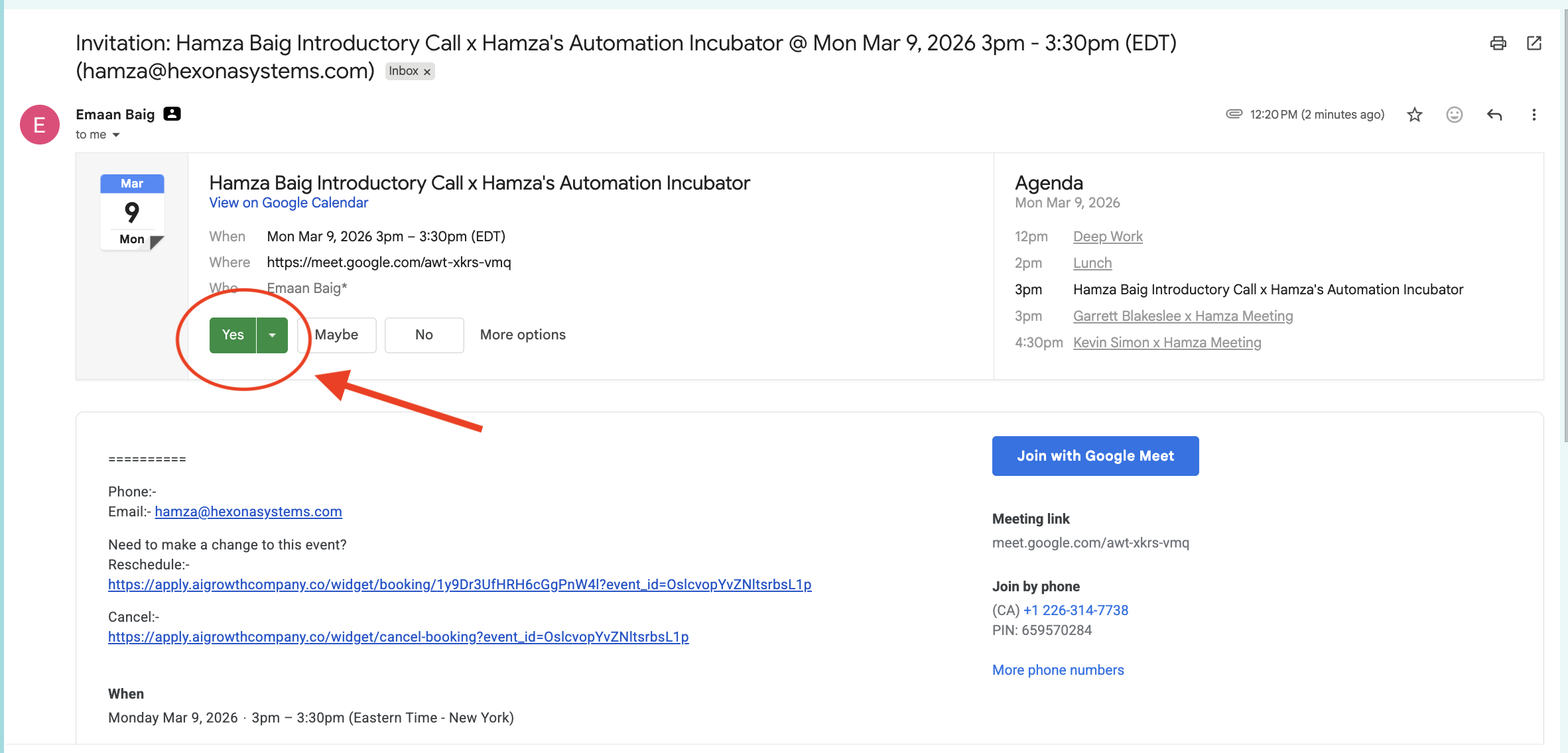Respond Maybe to the invitation
Viewport: 1568px width, 753px height.
click(x=337, y=335)
